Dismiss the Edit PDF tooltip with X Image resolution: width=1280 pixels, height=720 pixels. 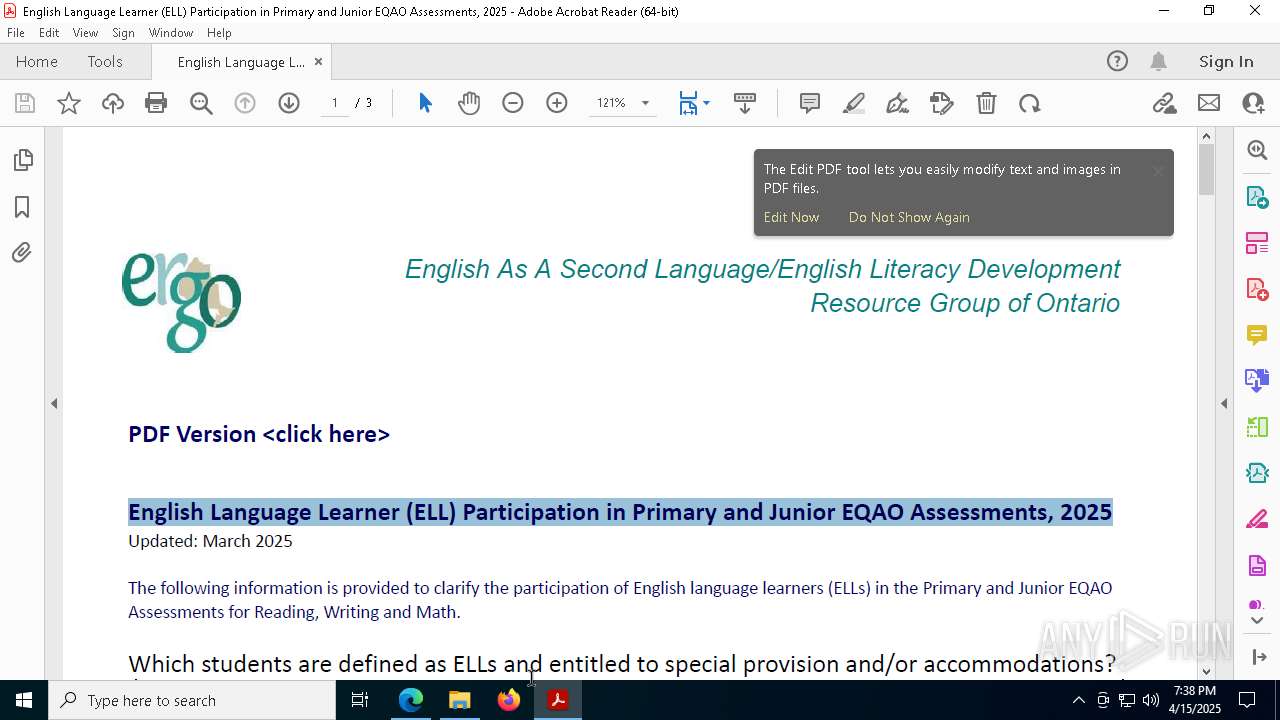(1157, 171)
